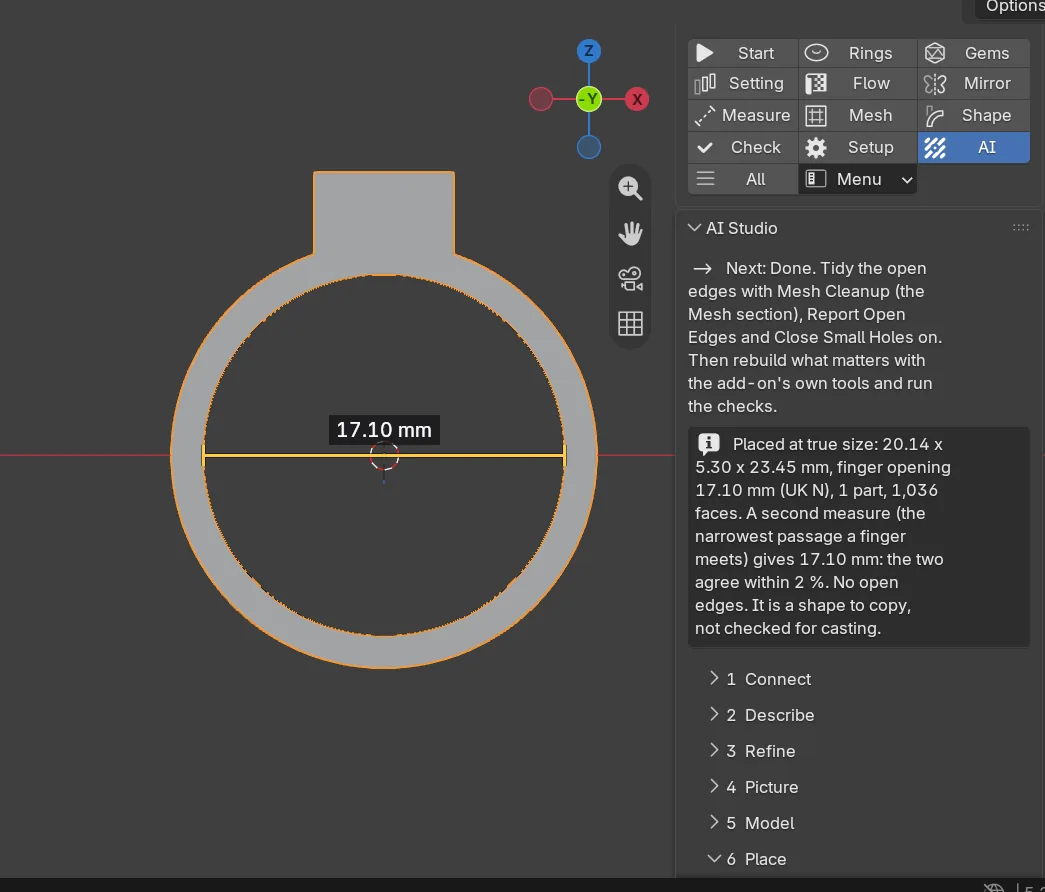Click the Z axis gizmo ball
Viewport: 1045px width, 892px height.
click(x=588, y=51)
